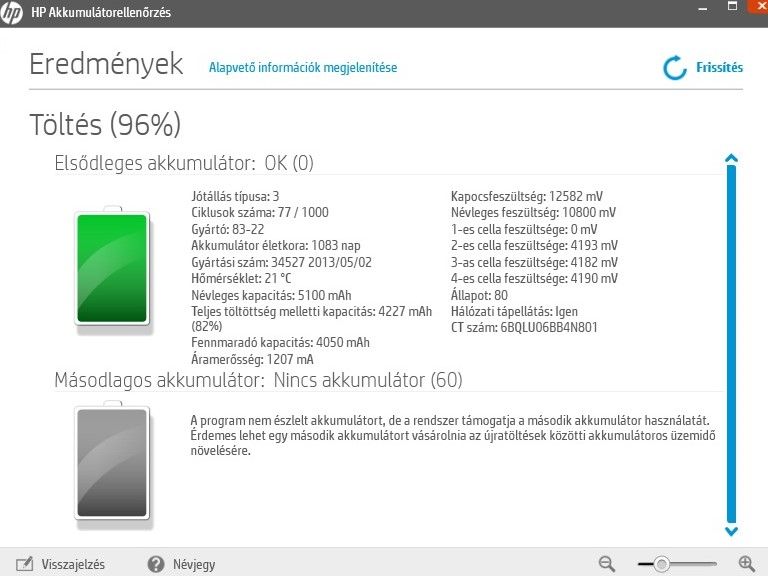Screen dimensions: 768x576
Task: Select '4-es cella feszültsége: 4190 mV' line
Action: pyautogui.click(x=534, y=278)
